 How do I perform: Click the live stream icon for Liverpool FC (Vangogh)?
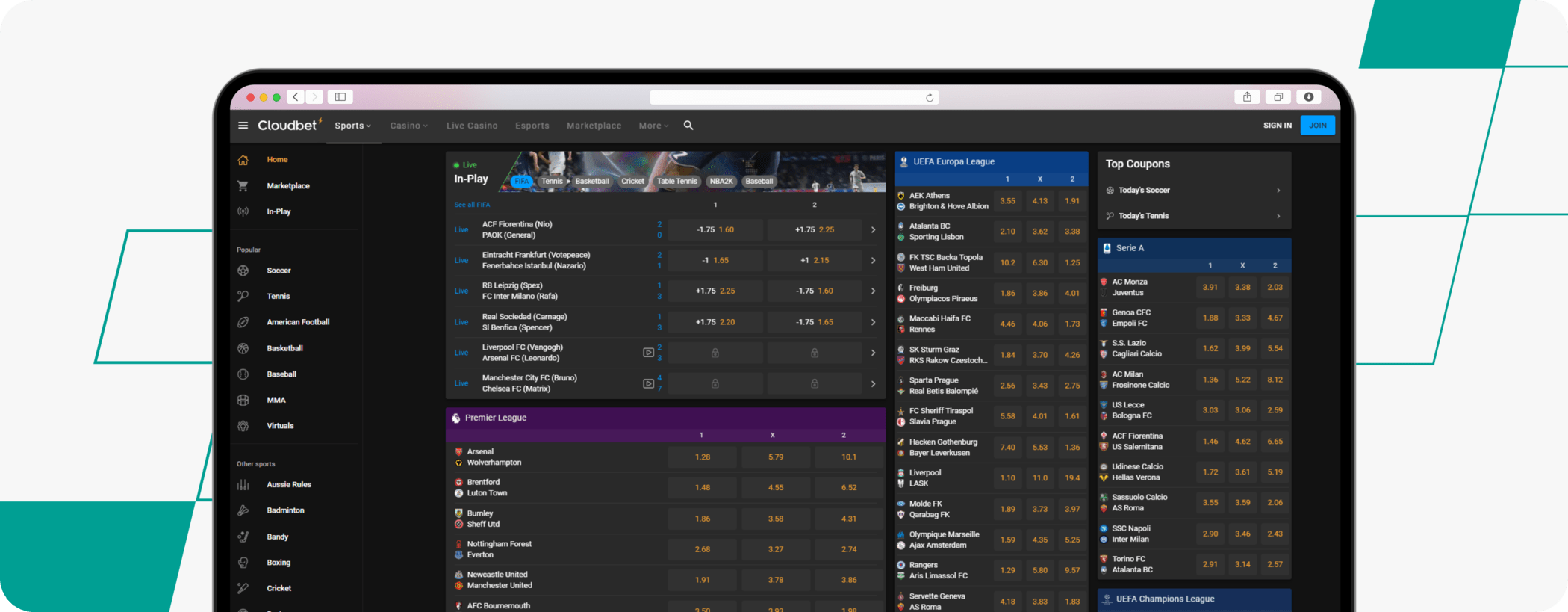click(x=648, y=353)
